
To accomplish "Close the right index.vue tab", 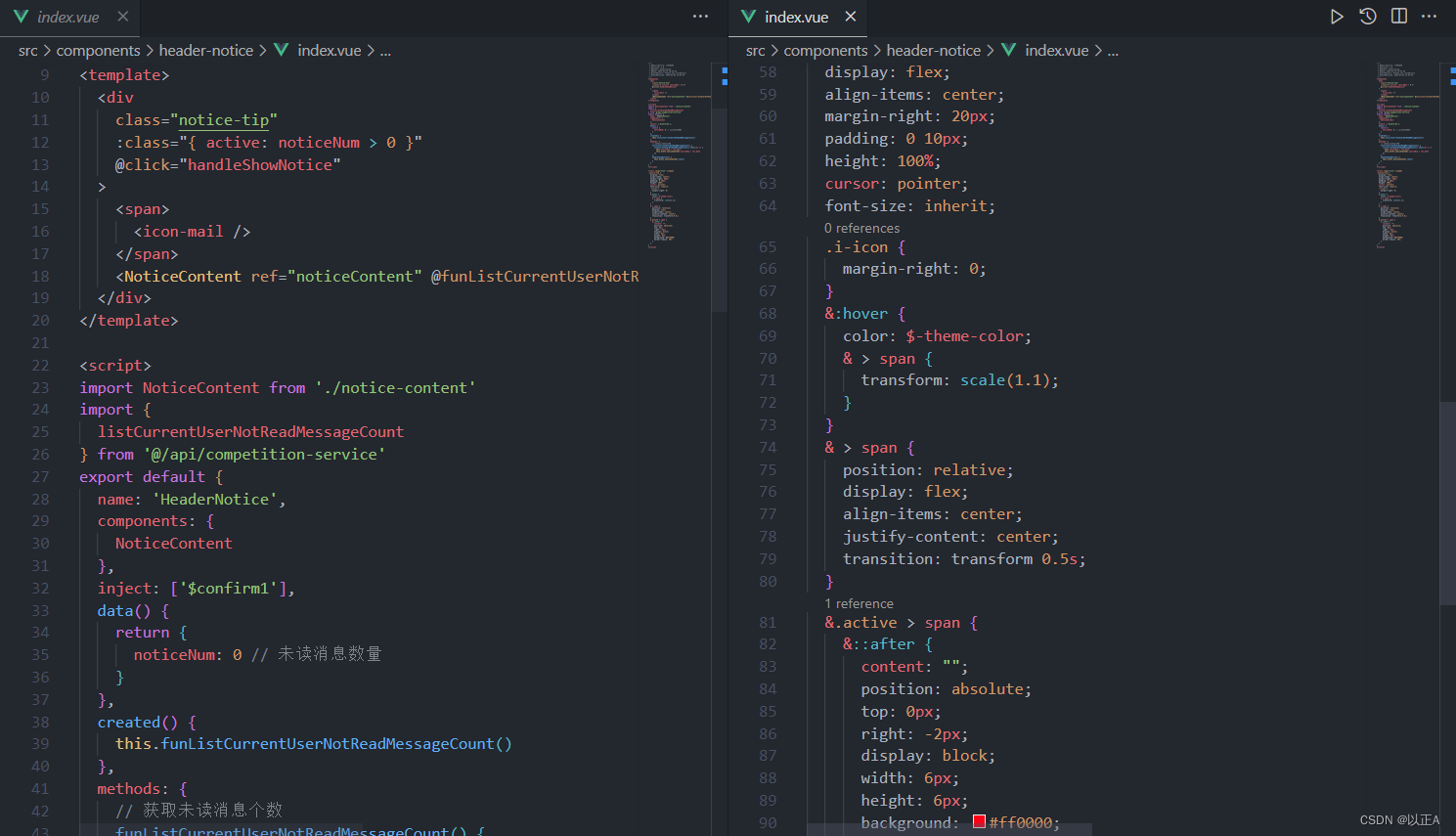I will (851, 17).
